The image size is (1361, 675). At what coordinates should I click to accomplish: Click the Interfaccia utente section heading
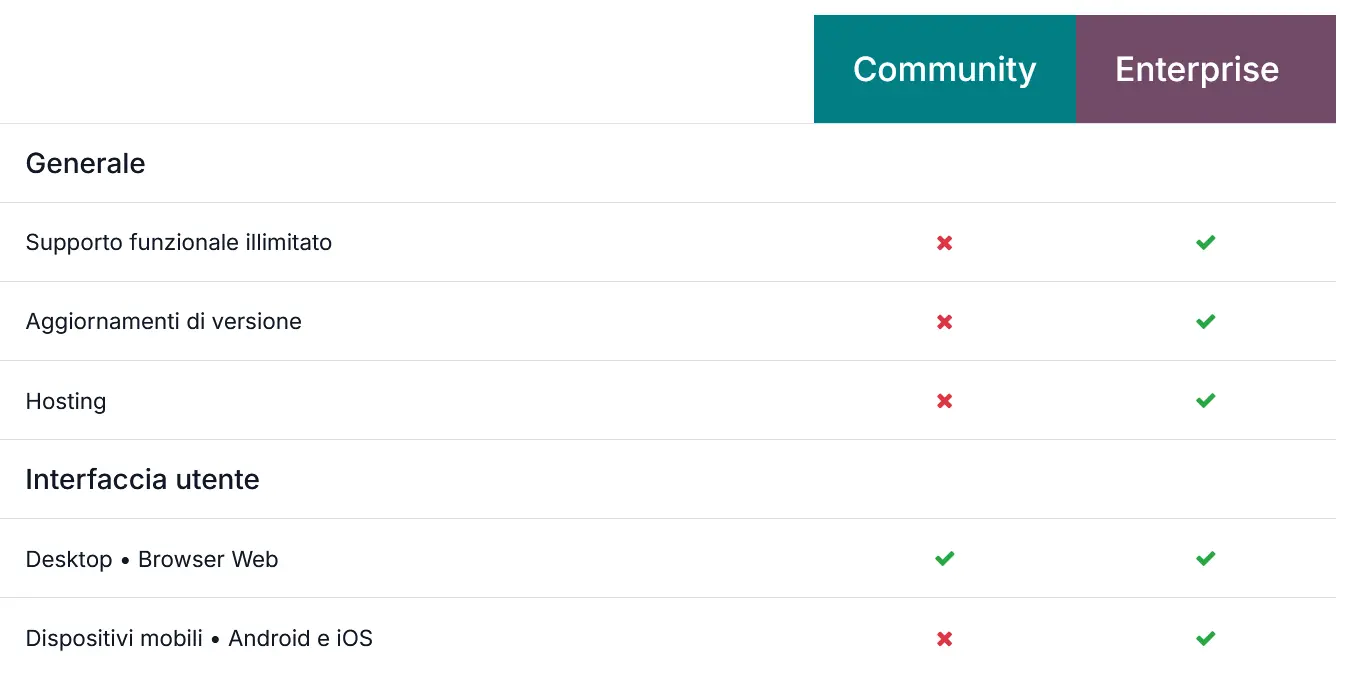coord(142,479)
